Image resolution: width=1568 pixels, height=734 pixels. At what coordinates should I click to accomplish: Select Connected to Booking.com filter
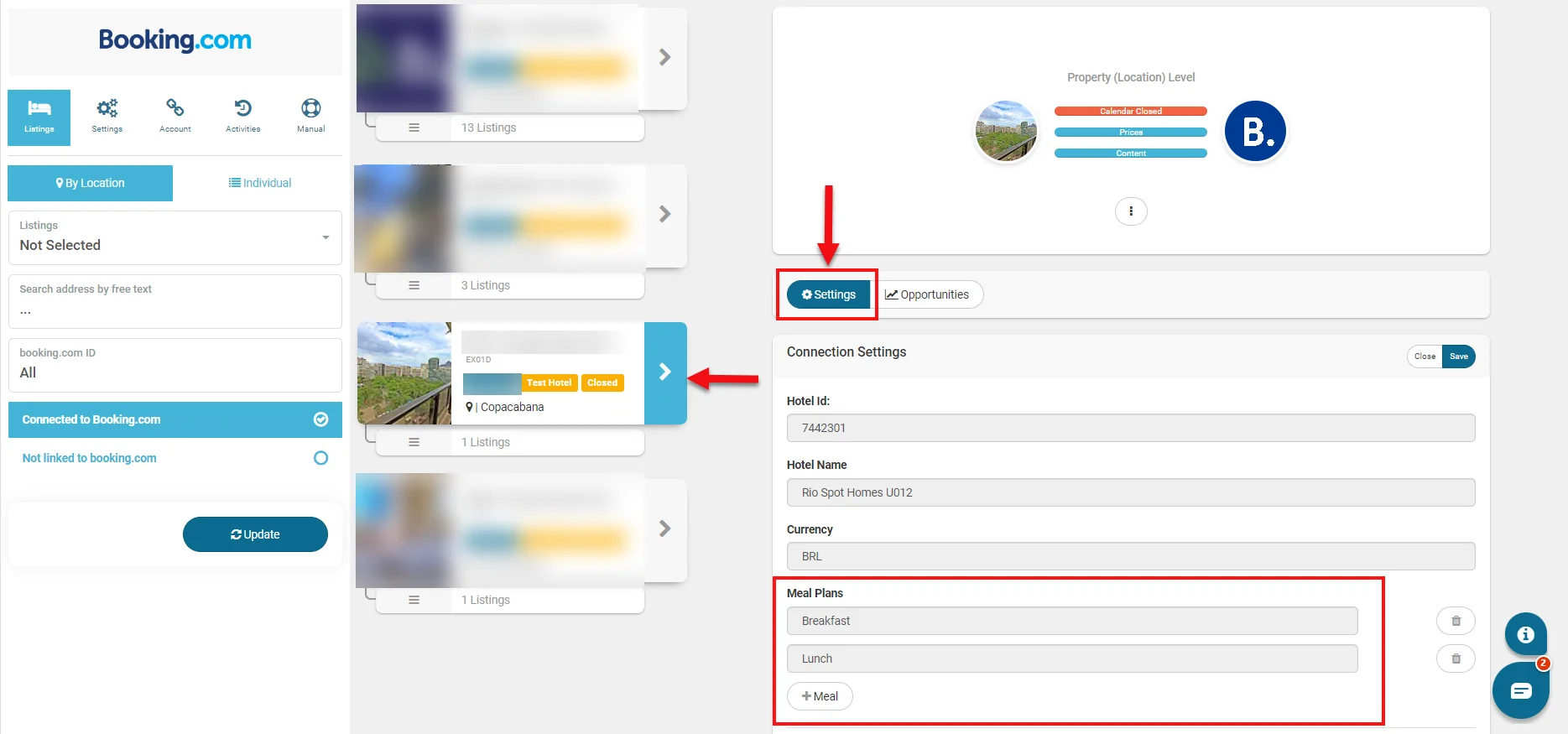pos(175,419)
